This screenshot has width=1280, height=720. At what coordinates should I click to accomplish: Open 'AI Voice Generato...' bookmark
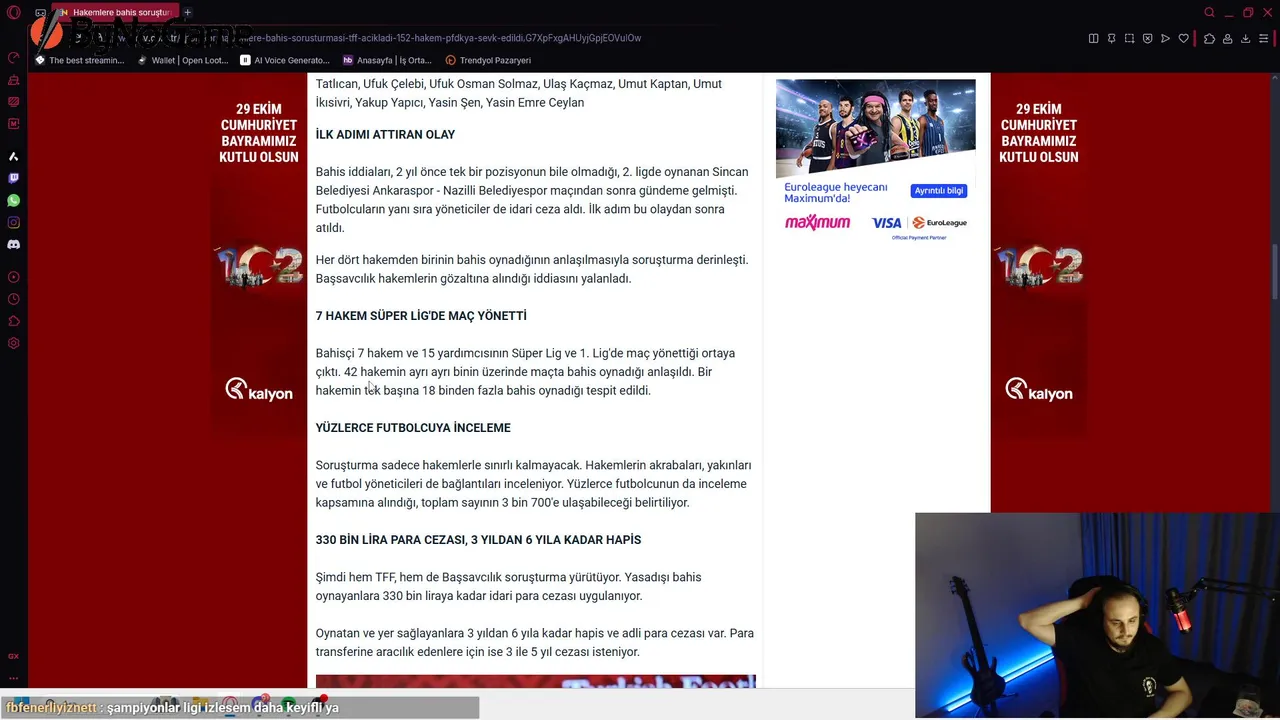[x=285, y=60]
